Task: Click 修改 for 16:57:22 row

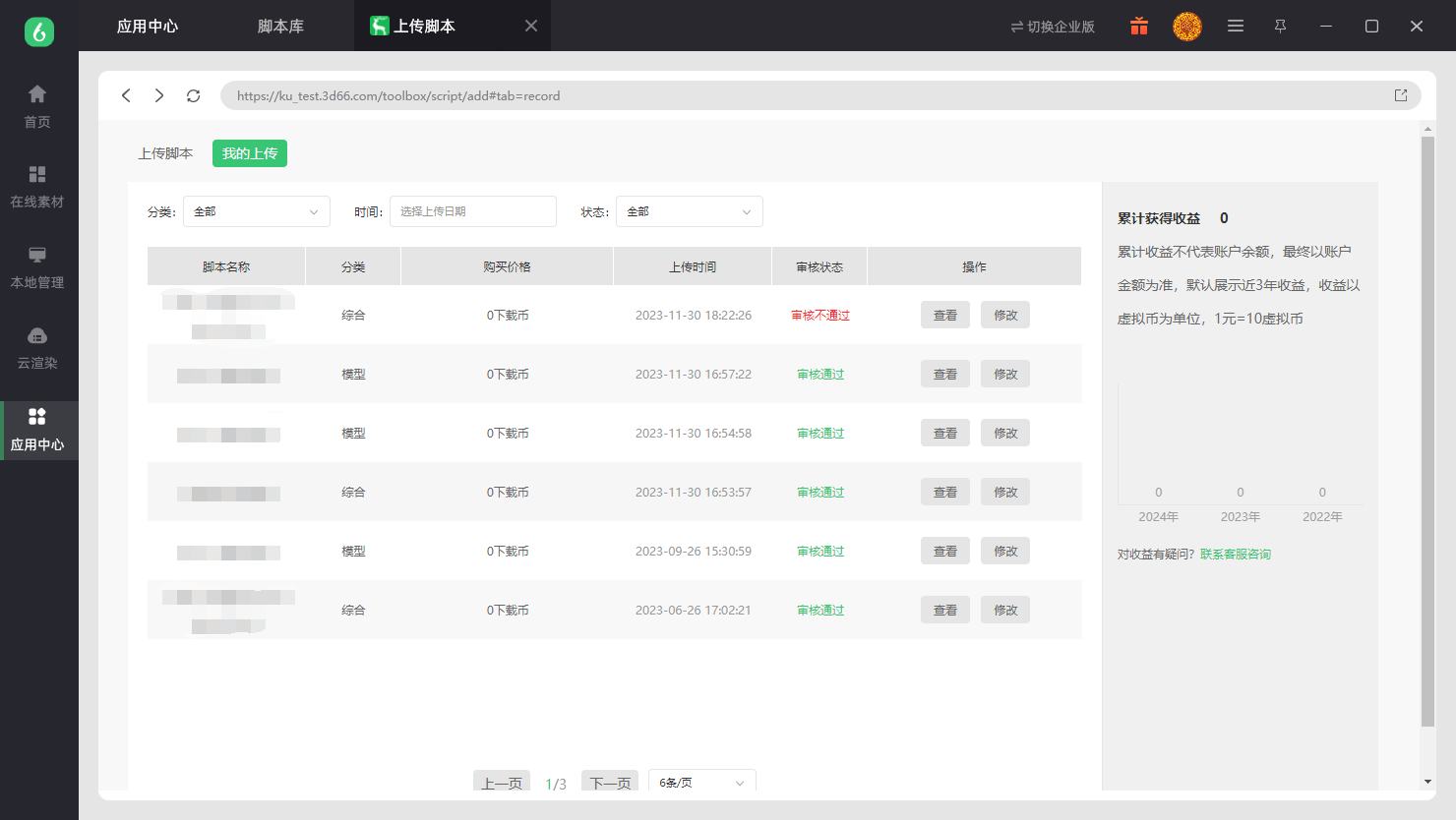Action: (1005, 374)
